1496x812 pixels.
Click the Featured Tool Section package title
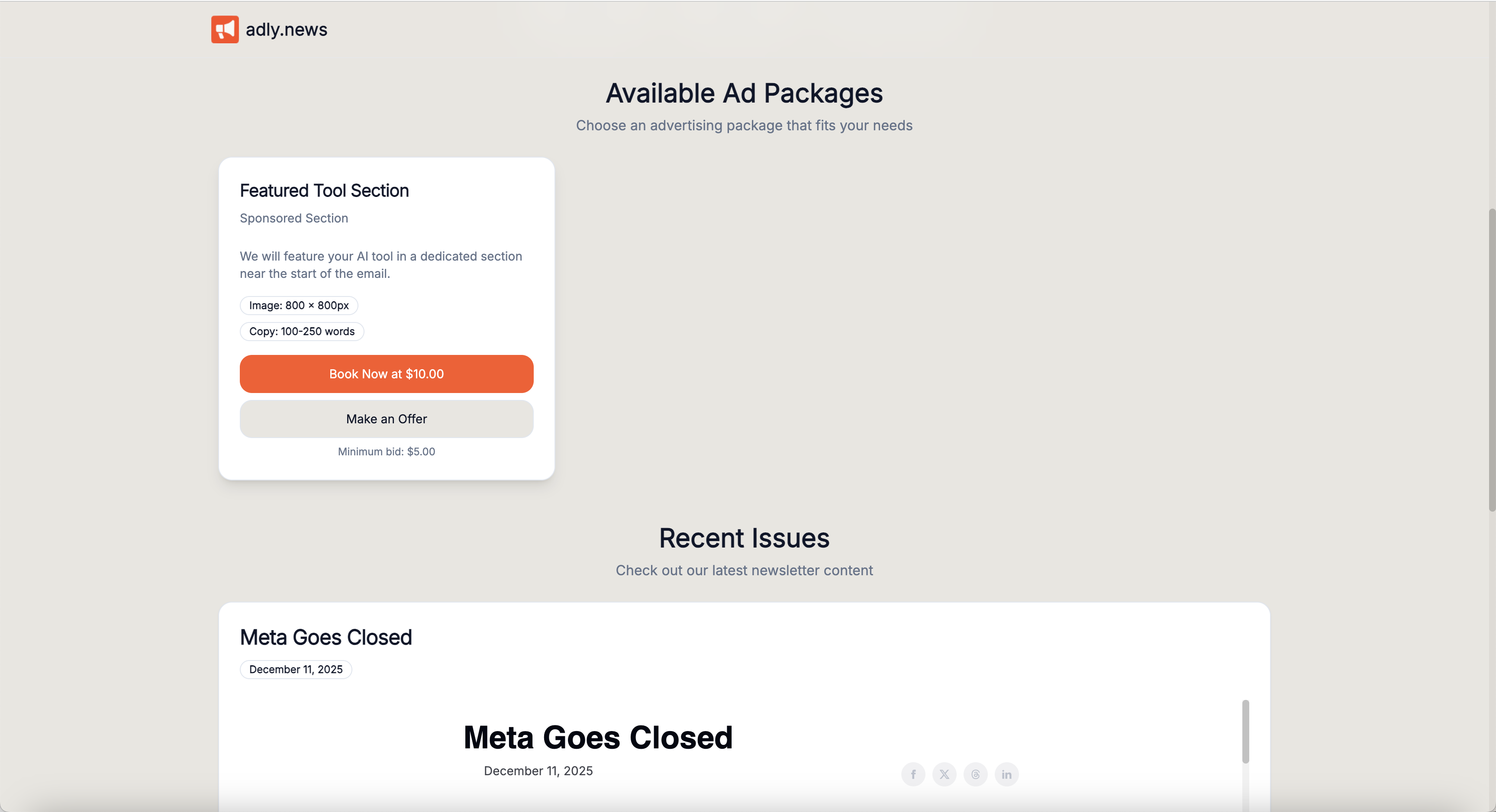point(324,190)
